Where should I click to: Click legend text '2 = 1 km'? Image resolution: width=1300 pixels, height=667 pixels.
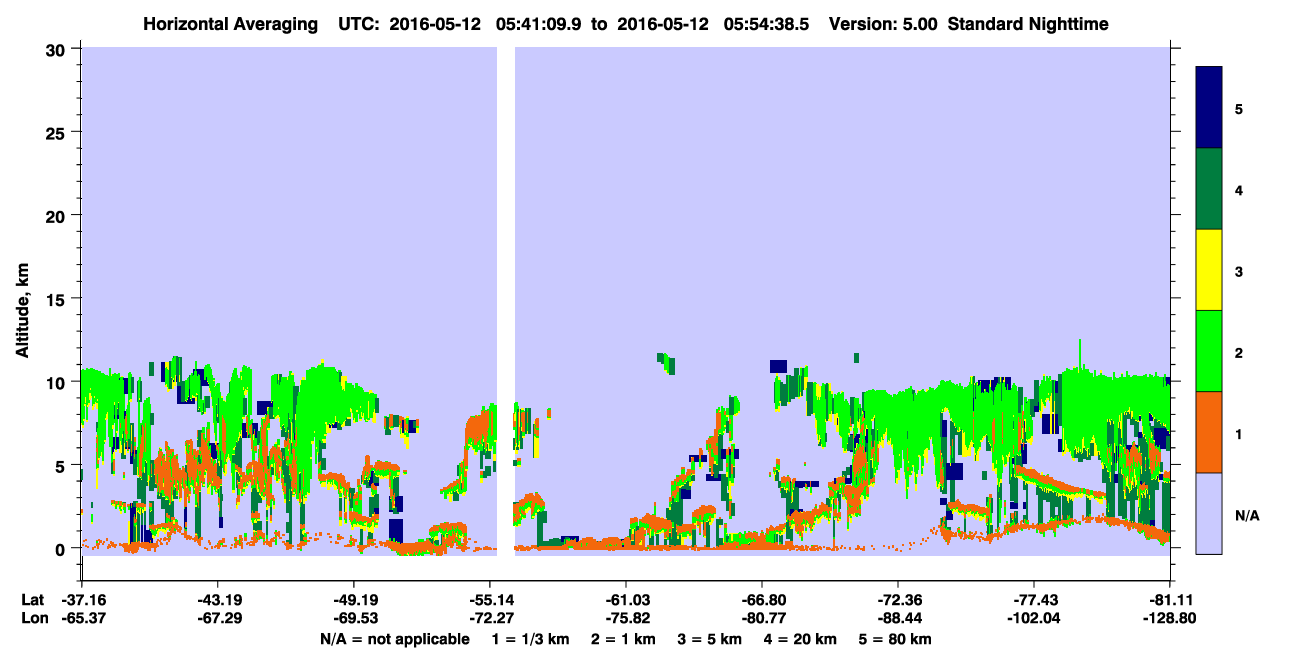(x=622, y=638)
